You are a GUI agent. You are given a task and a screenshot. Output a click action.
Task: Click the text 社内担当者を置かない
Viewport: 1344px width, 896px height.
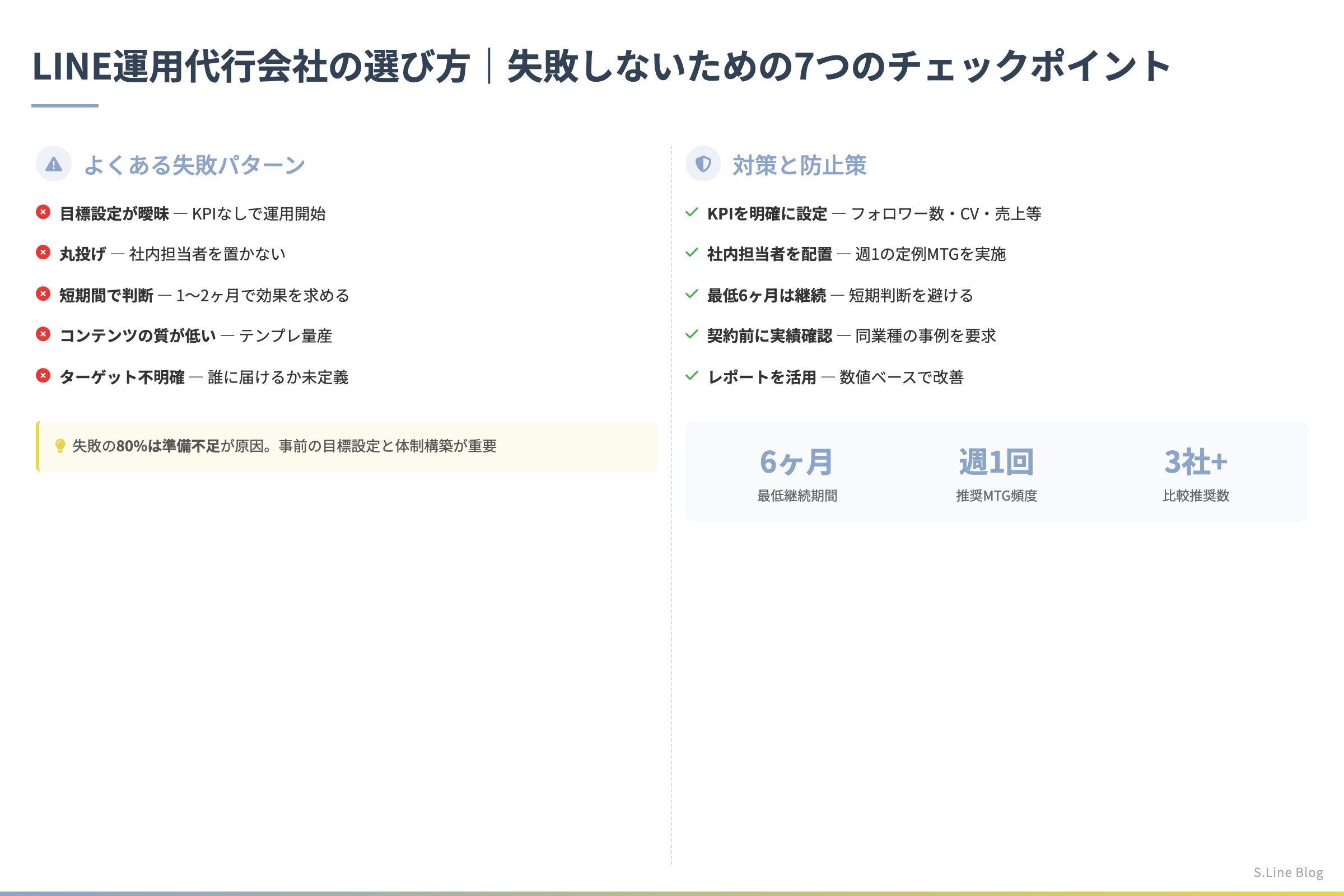[207, 254]
